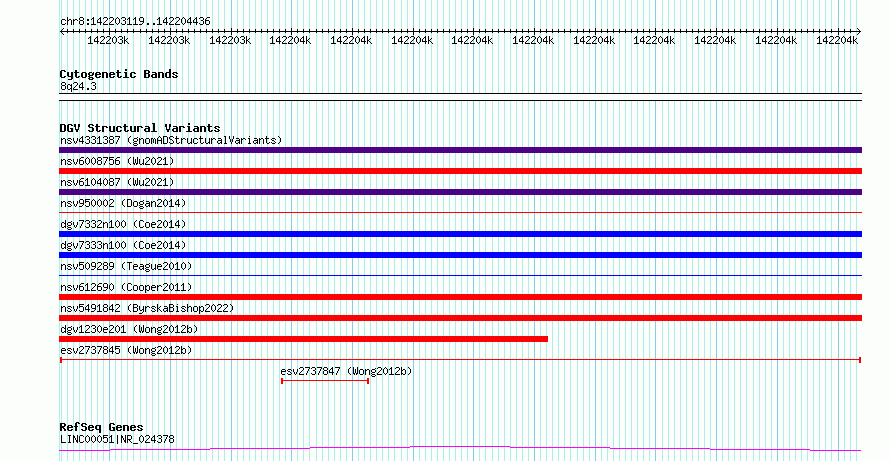
Task: Select the blue bar for dgv7332n100
Action: pyautogui.click(x=460, y=234)
